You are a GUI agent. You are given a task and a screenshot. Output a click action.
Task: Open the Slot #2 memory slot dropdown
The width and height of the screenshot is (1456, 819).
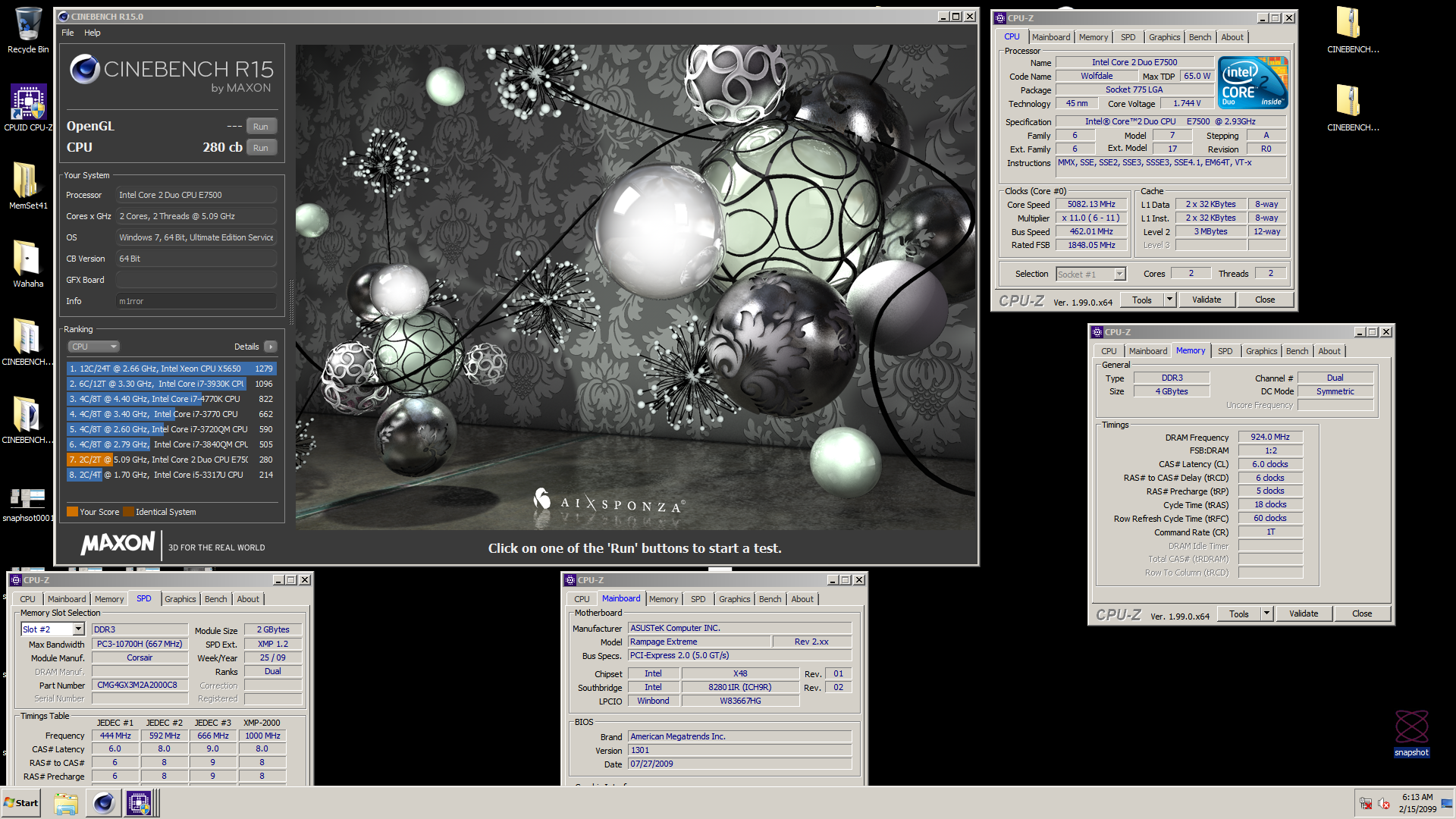coord(52,629)
